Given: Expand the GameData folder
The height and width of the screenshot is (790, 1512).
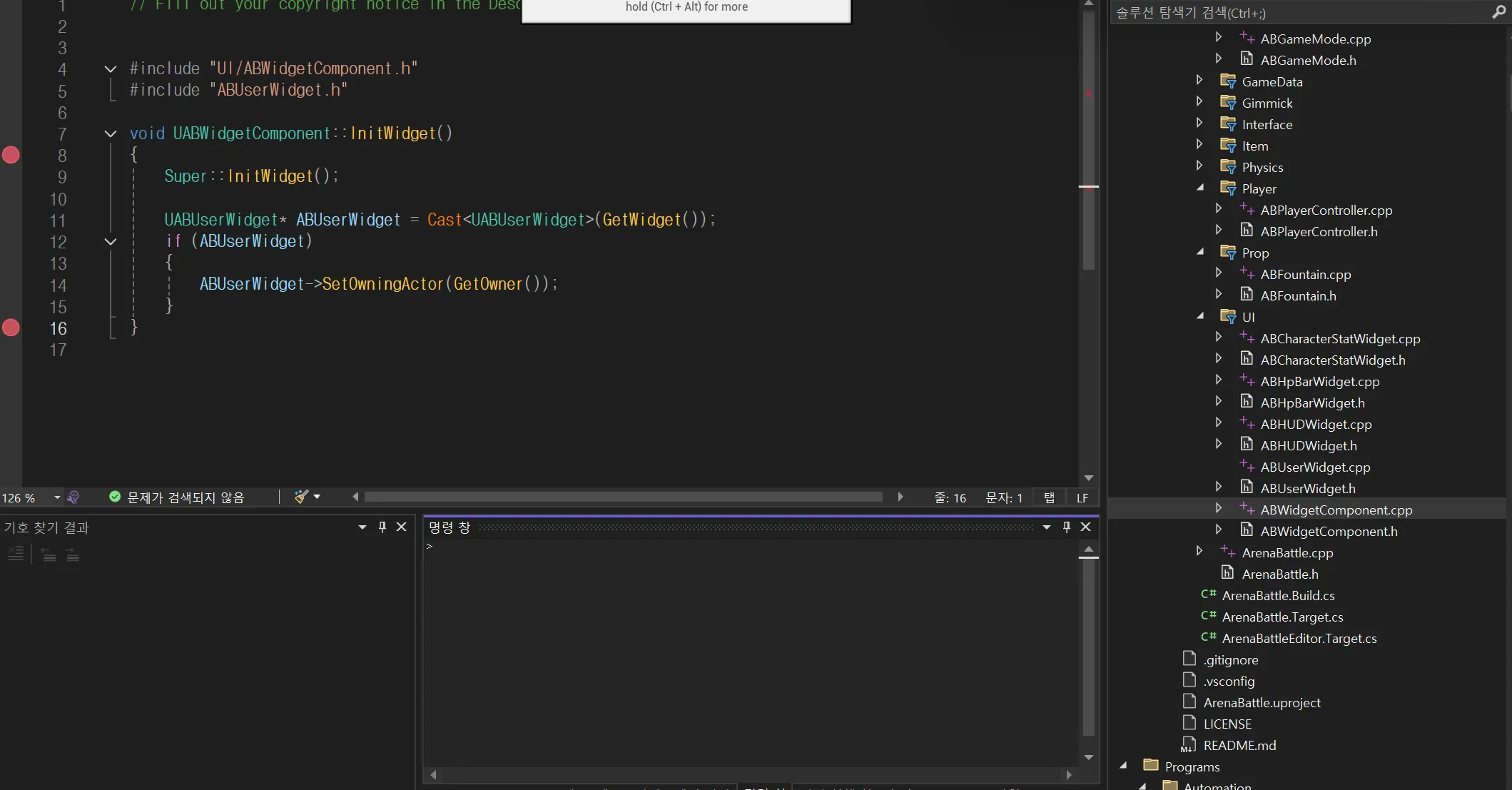Looking at the screenshot, I should (x=1199, y=80).
